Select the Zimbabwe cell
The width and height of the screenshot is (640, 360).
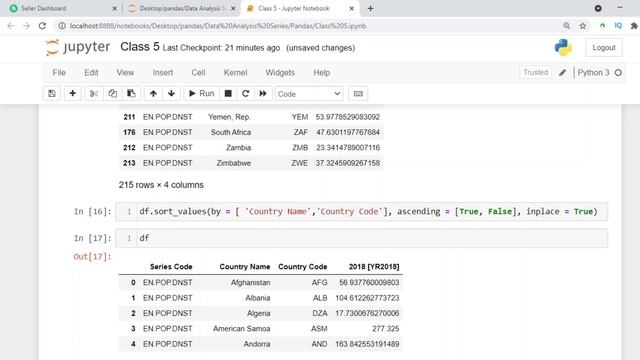click(233, 163)
